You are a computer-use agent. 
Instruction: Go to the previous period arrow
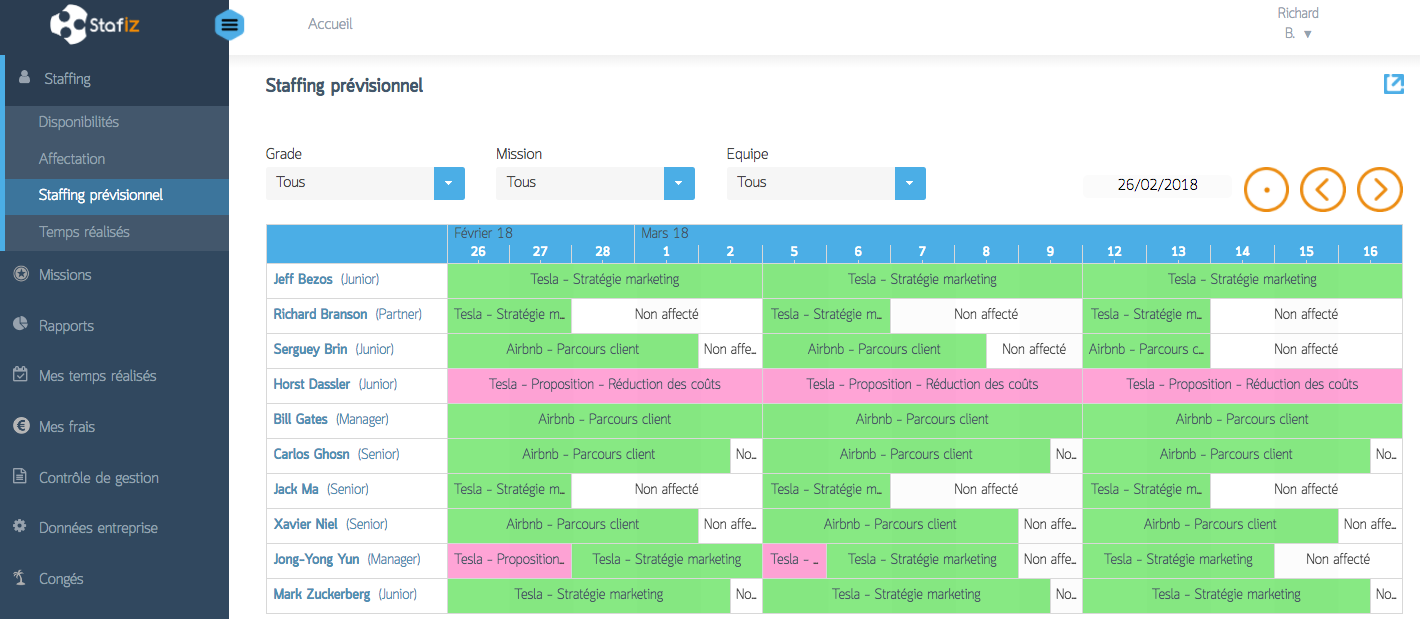point(1323,188)
